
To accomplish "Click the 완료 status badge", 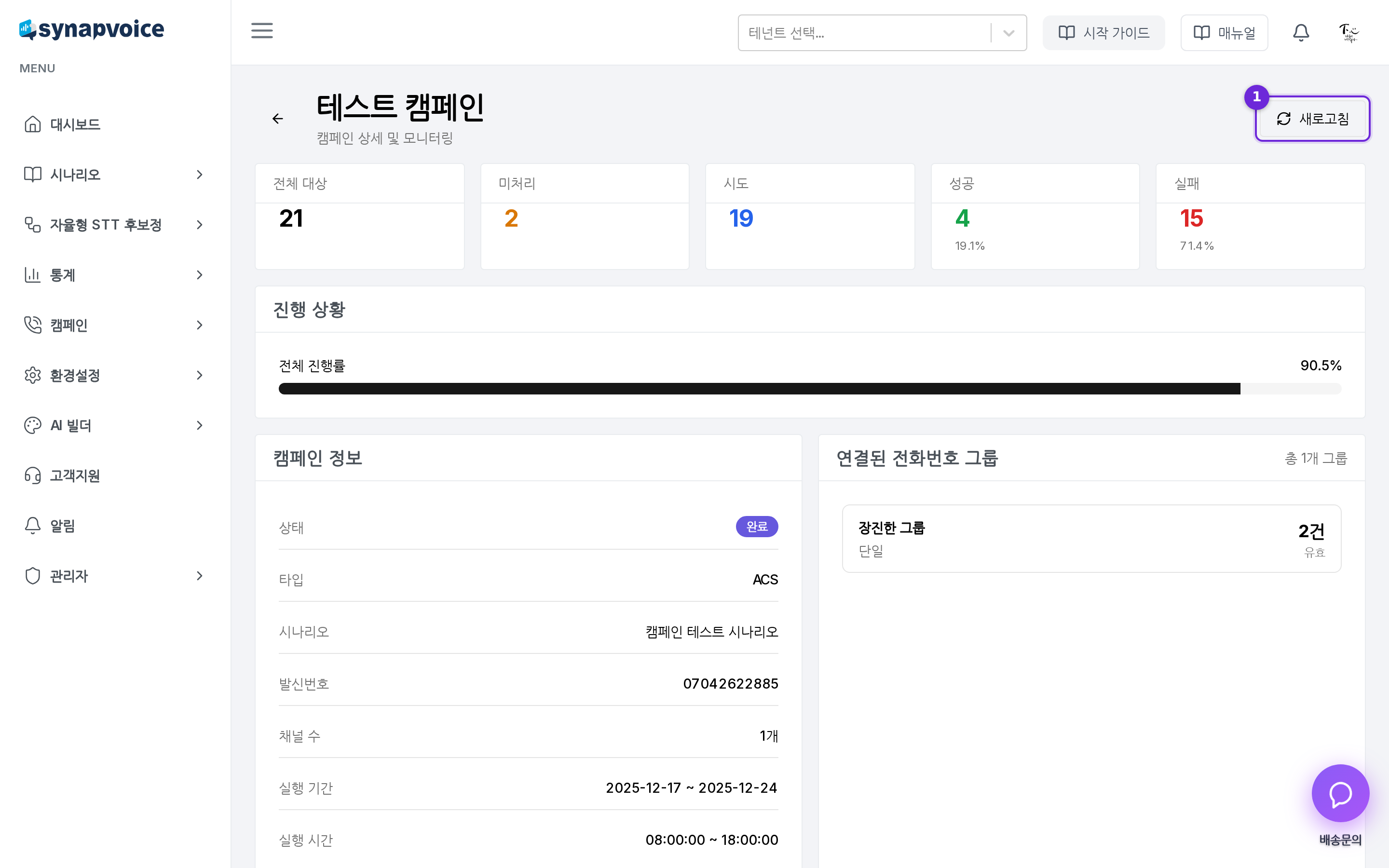I will [757, 527].
